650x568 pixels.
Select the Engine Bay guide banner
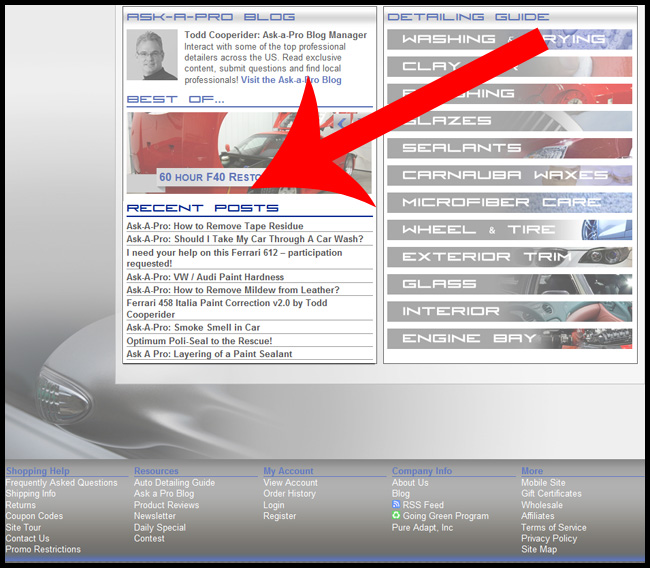pyautogui.click(x=509, y=339)
